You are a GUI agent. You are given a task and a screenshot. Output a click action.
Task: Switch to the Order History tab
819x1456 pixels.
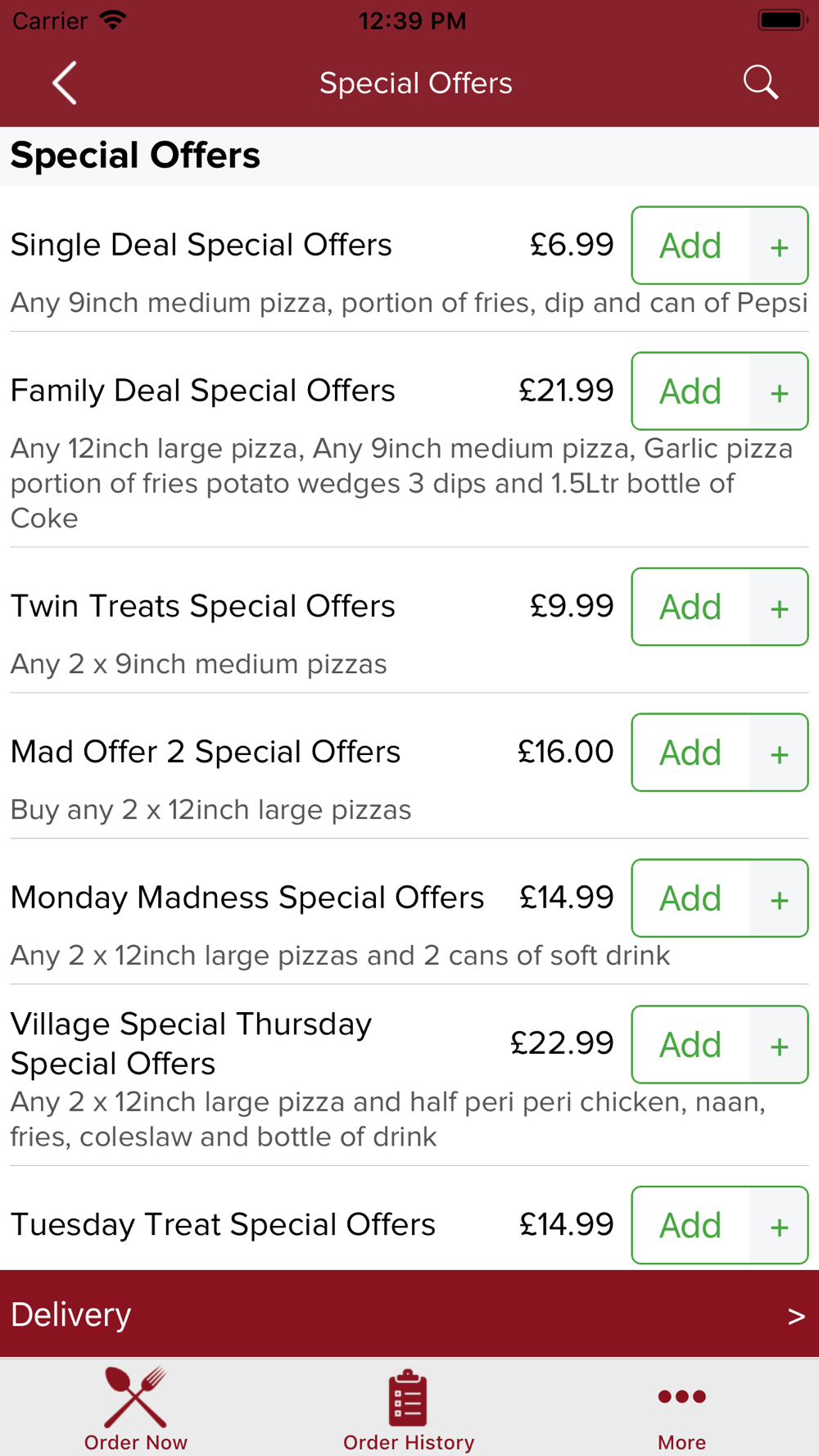pyautogui.click(x=409, y=1409)
